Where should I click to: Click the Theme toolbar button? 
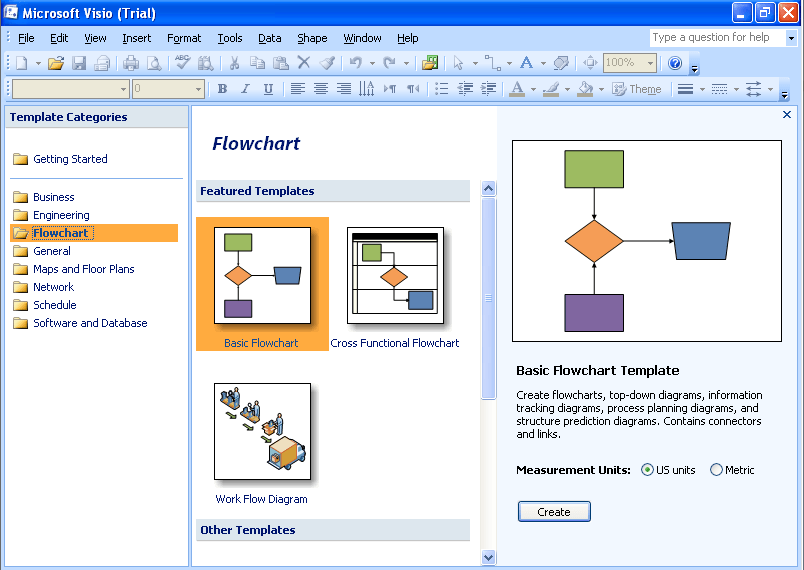637,89
